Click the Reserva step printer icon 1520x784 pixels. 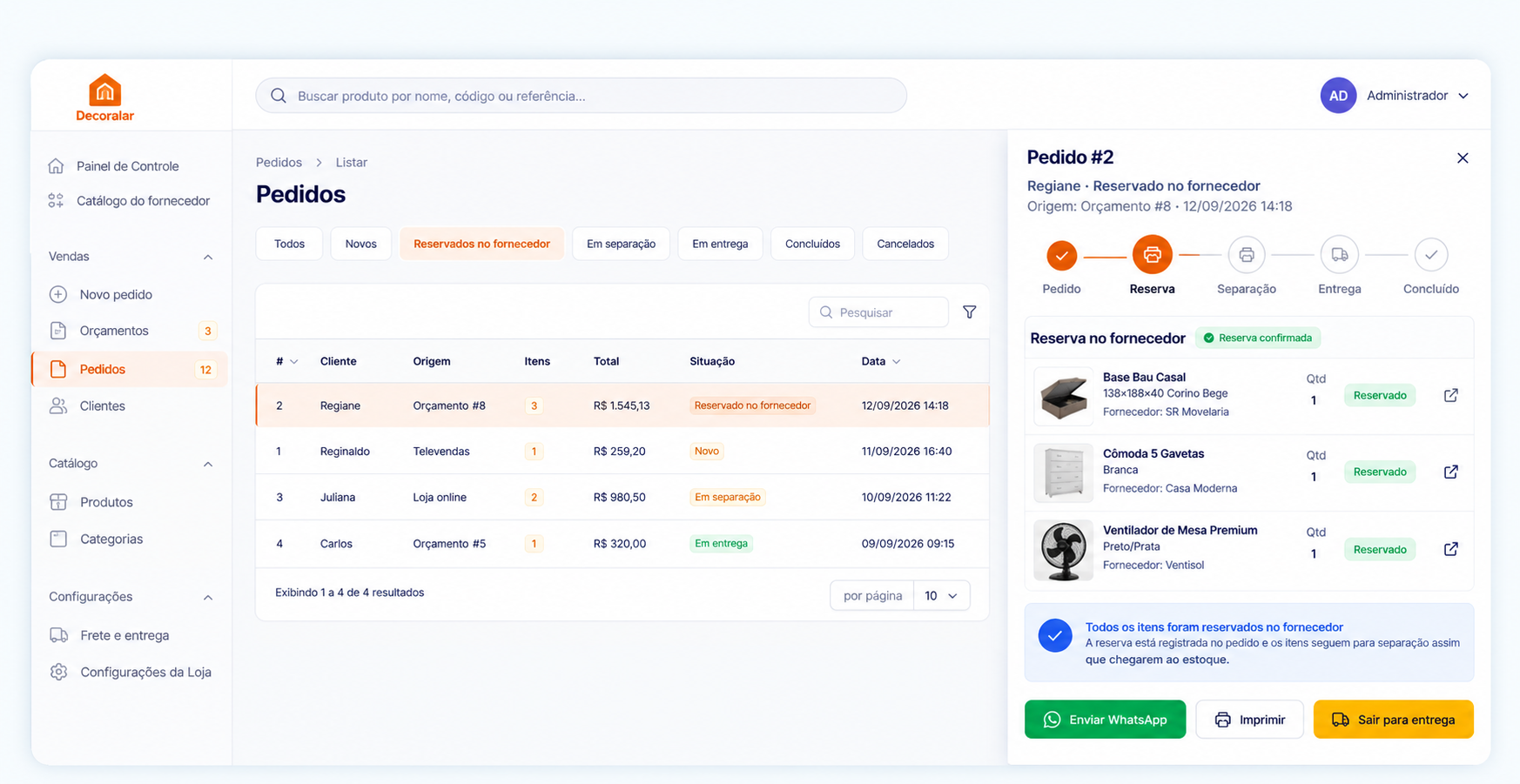[x=1152, y=255]
